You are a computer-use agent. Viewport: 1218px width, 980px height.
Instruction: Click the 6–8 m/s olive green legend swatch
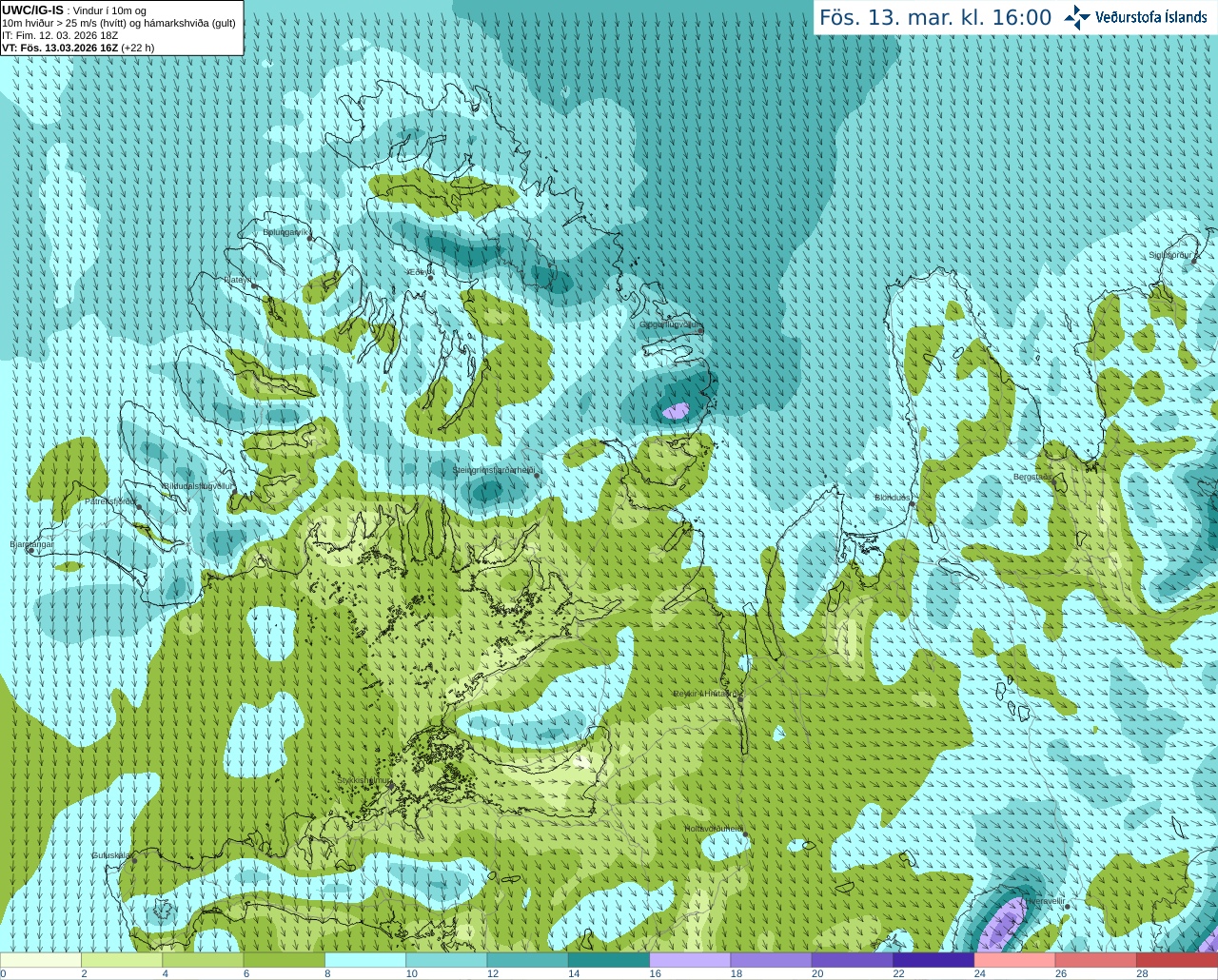tap(285, 960)
